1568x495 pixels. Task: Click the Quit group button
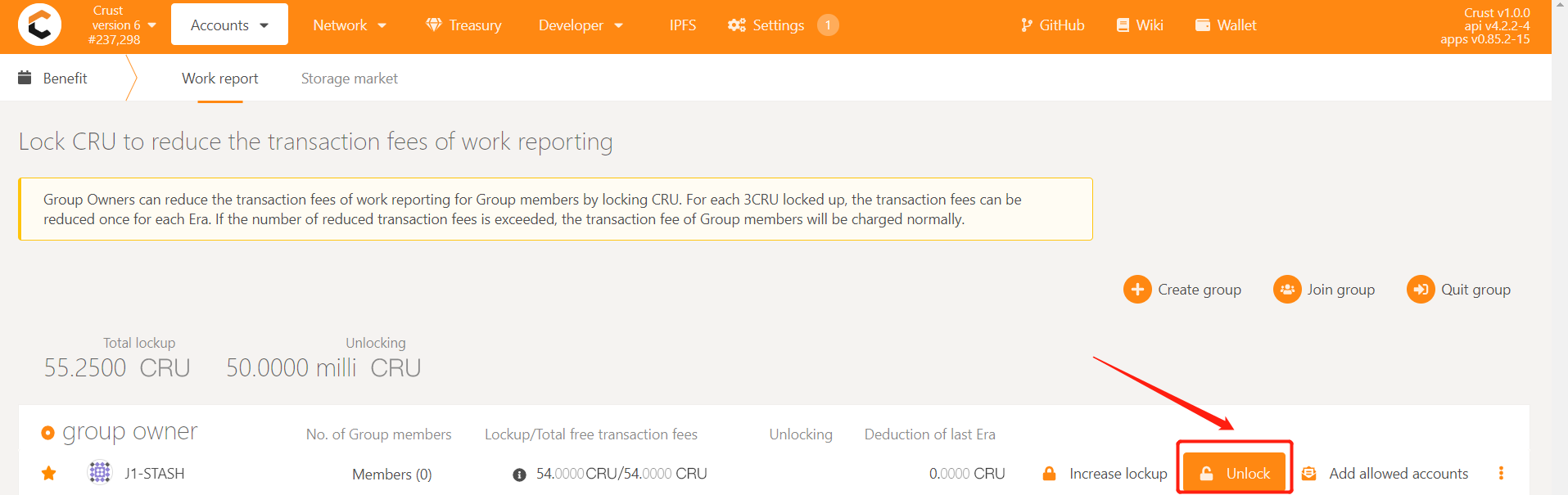coord(1459,290)
